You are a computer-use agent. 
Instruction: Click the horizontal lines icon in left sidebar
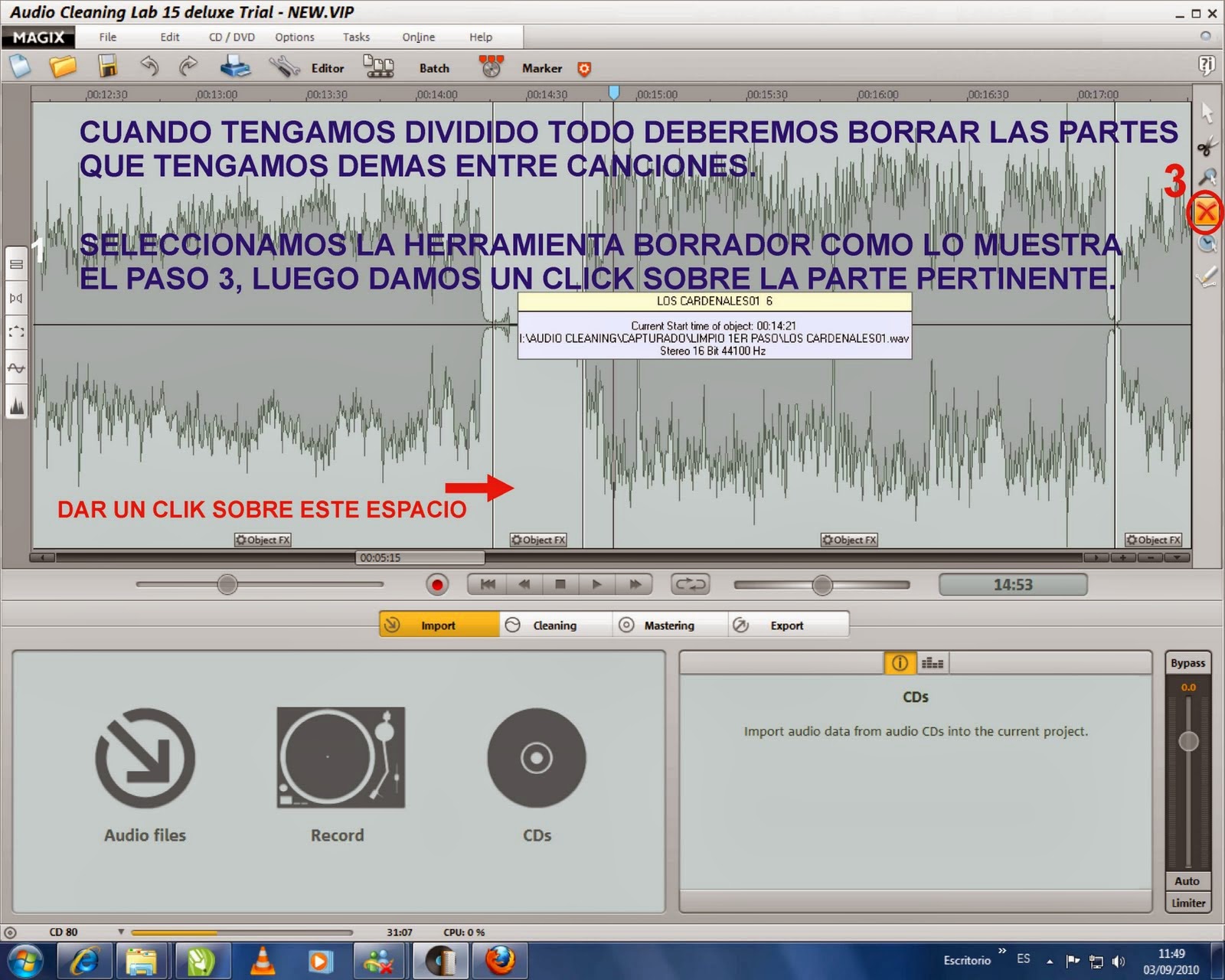pos(16,264)
